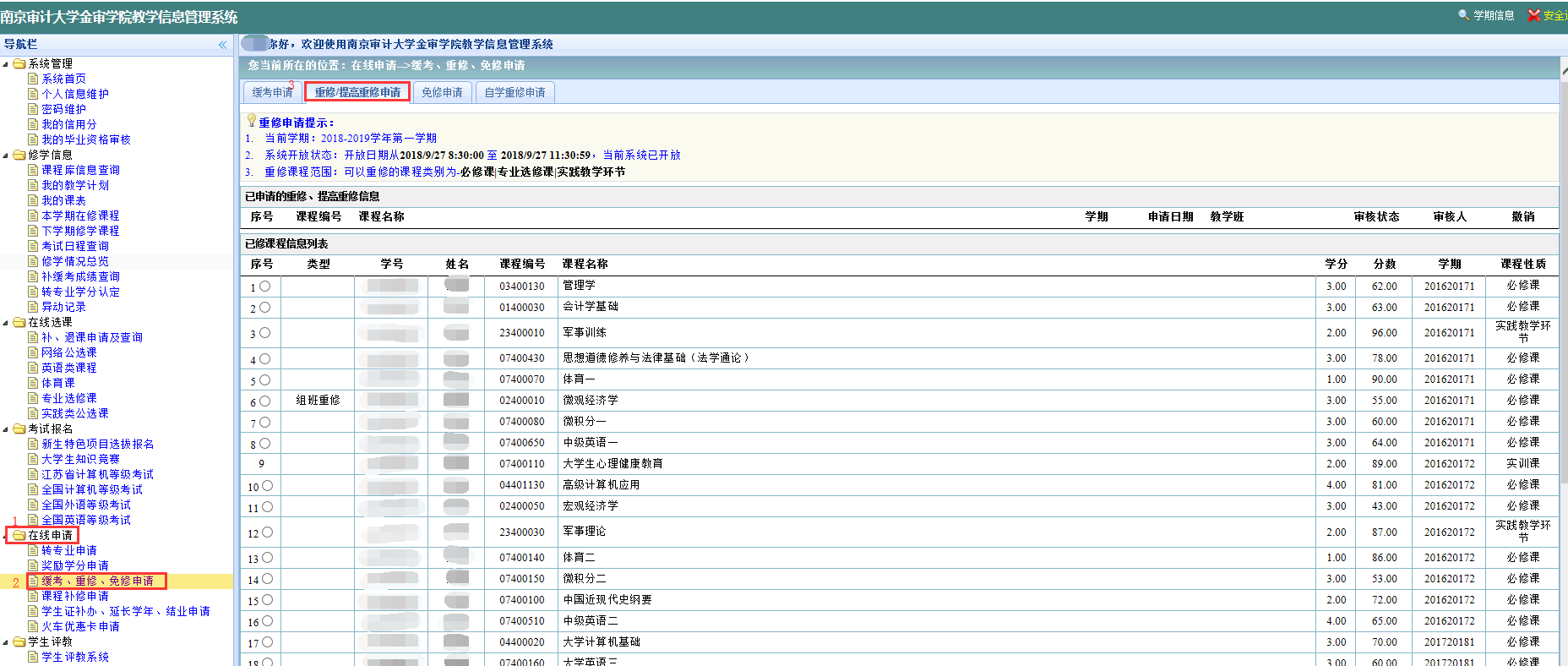Open 补缓考成绩查询 in sidebar
The height and width of the screenshot is (666, 1568).
[x=80, y=276]
